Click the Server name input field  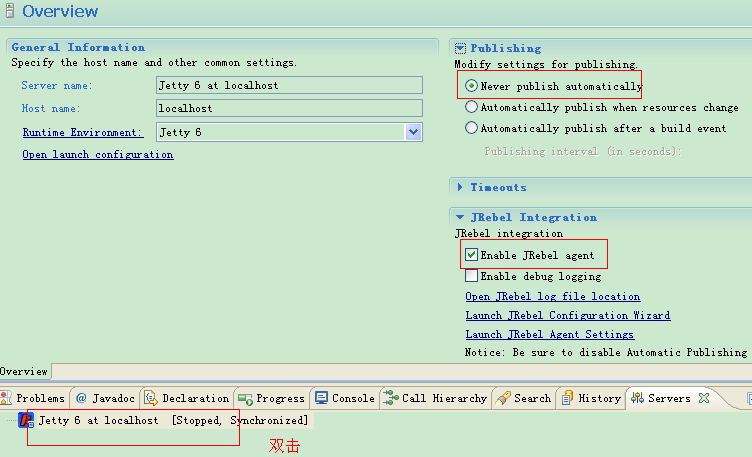click(x=289, y=85)
